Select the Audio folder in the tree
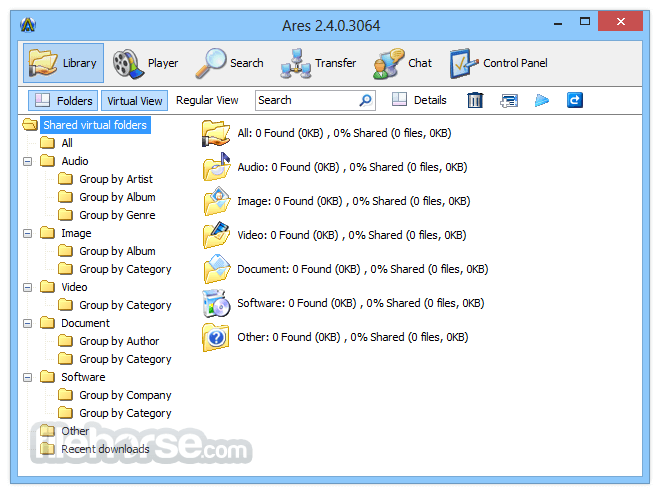 coord(75,161)
